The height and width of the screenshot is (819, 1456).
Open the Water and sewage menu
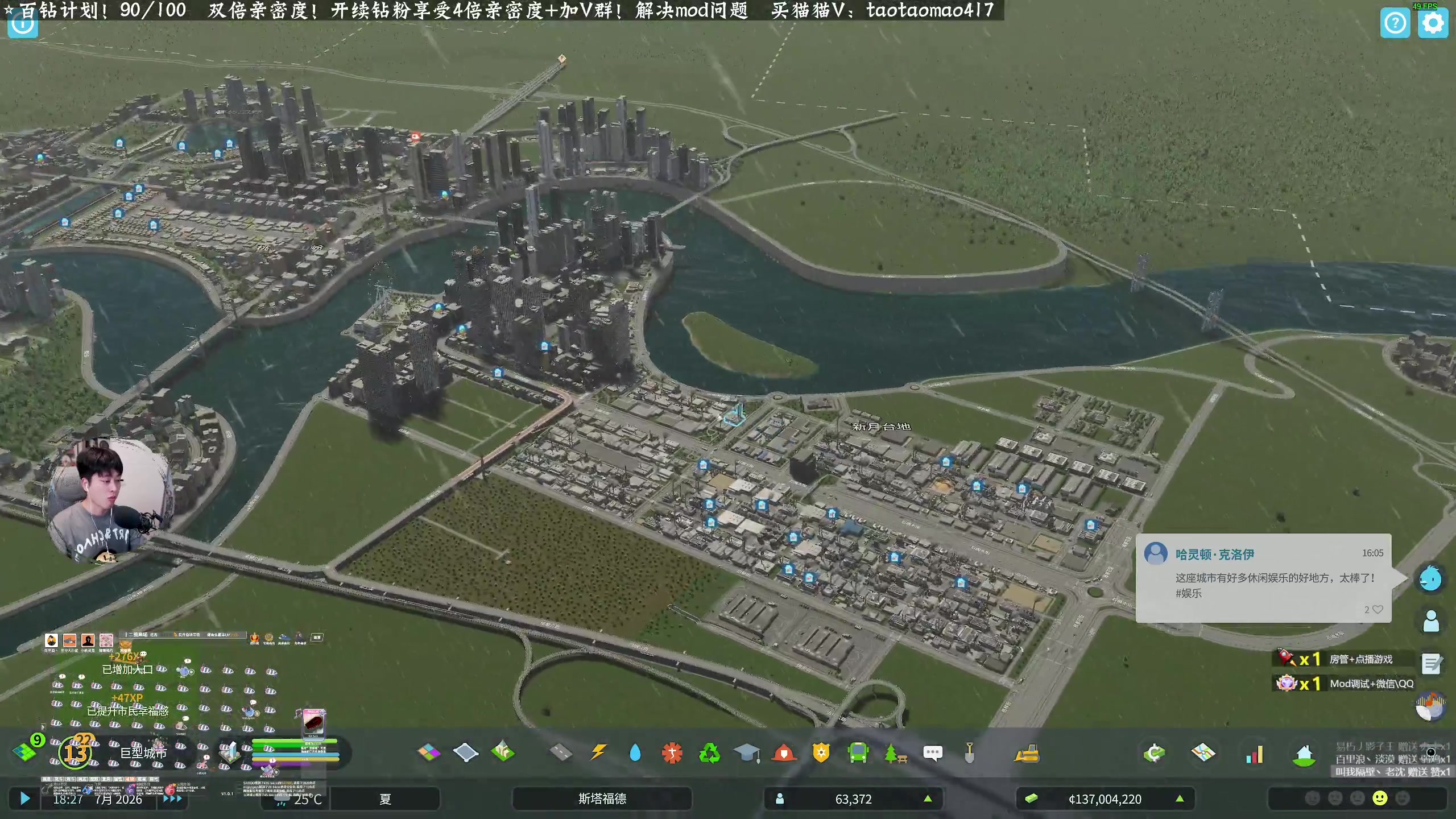click(635, 753)
